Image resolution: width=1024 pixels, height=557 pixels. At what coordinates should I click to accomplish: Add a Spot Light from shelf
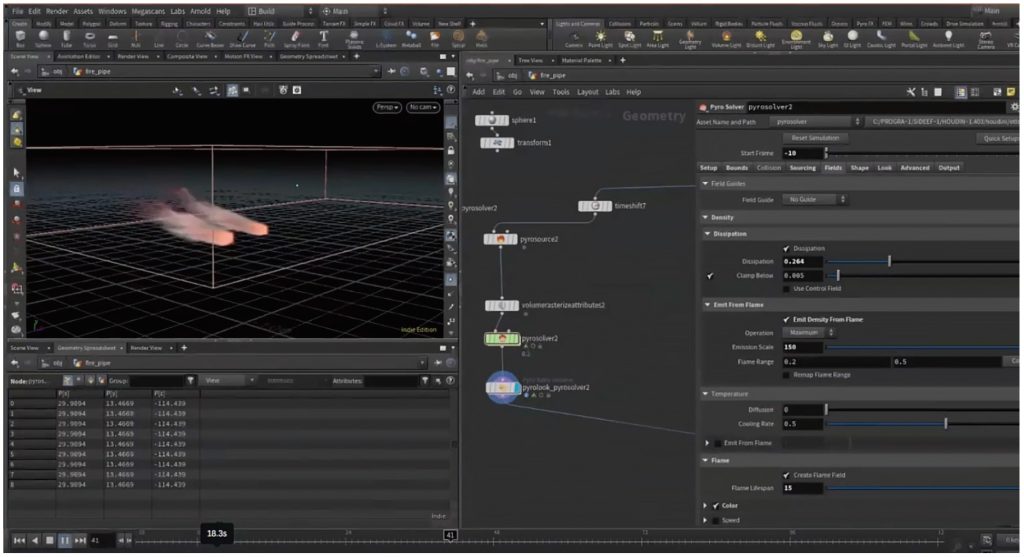point(629,39)
